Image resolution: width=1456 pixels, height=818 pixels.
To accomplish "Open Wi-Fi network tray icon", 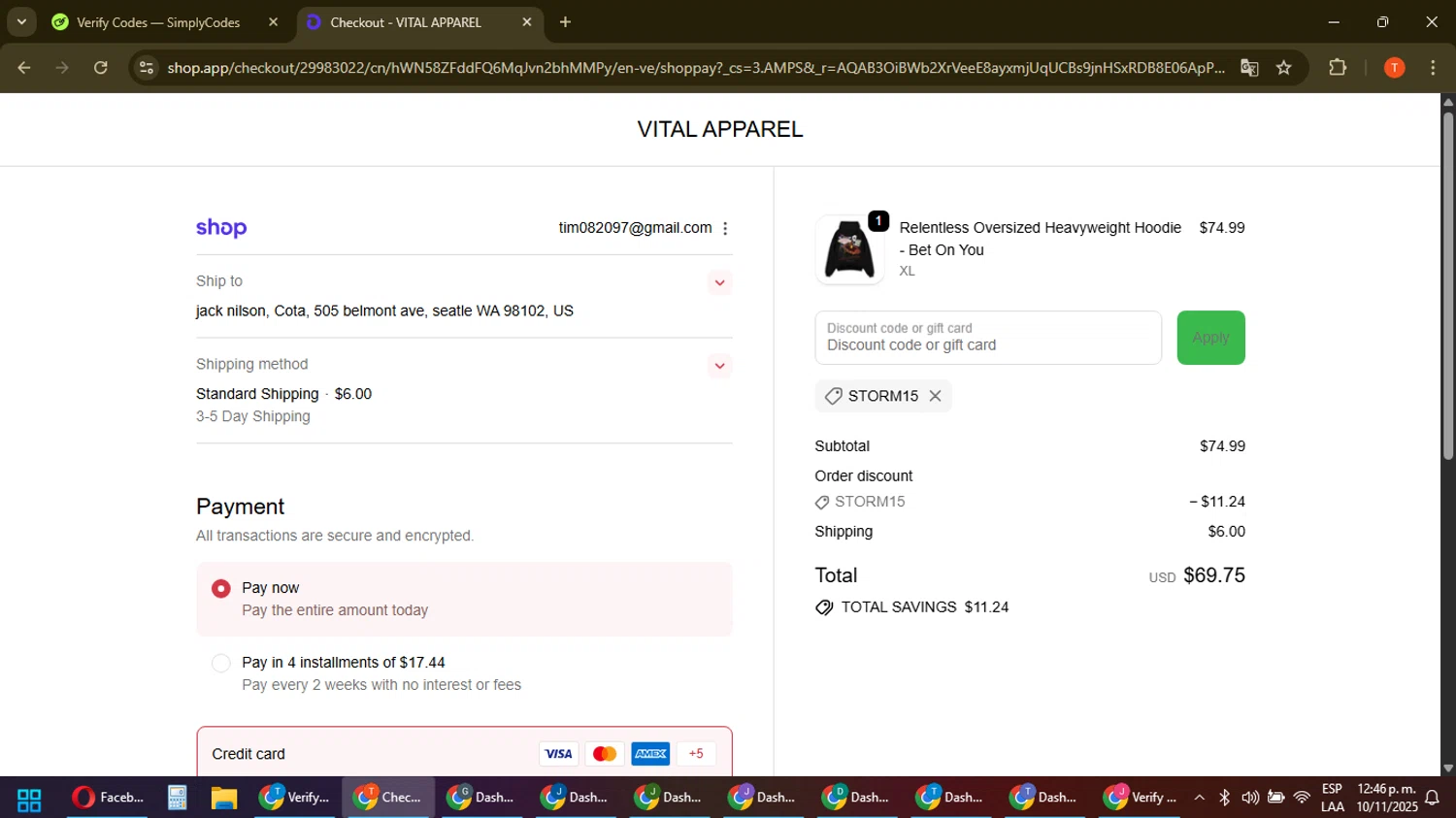I will 1303,798.
